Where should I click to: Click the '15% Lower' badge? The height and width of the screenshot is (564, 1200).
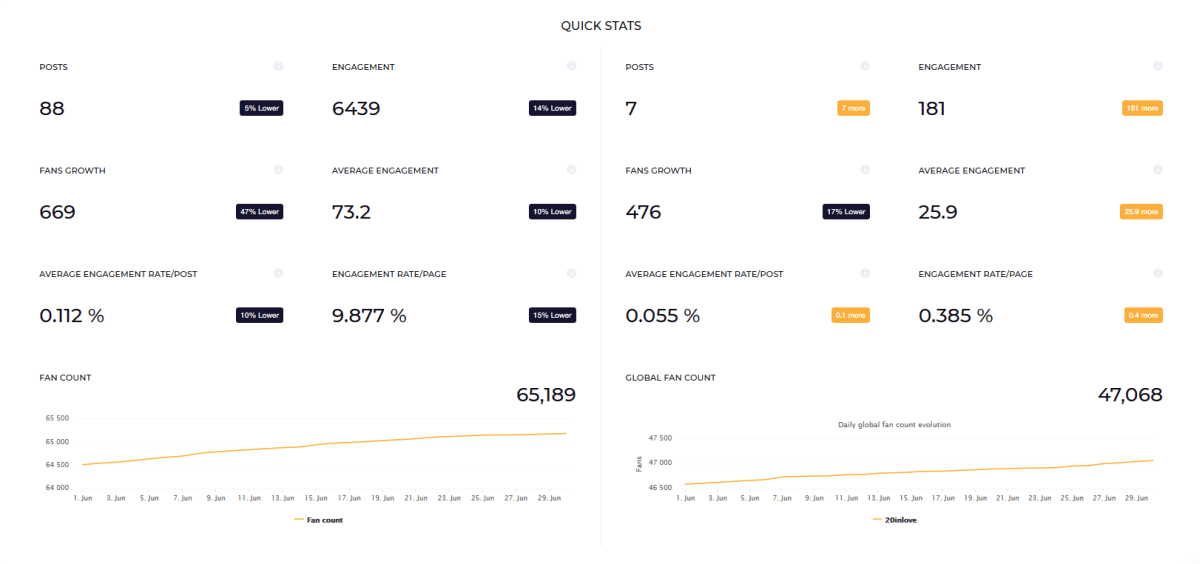click(553, 315)
